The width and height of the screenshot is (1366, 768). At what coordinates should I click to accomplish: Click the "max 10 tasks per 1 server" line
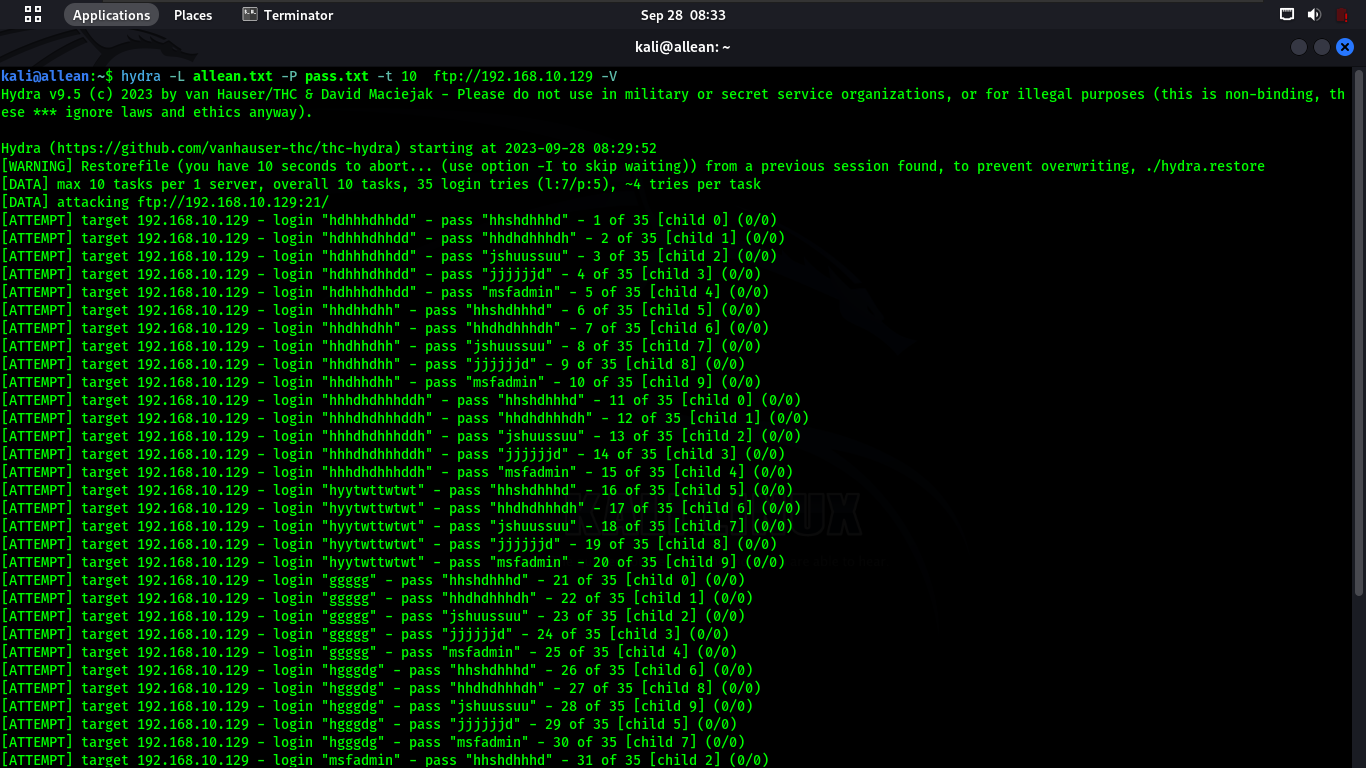coord(381,184)
